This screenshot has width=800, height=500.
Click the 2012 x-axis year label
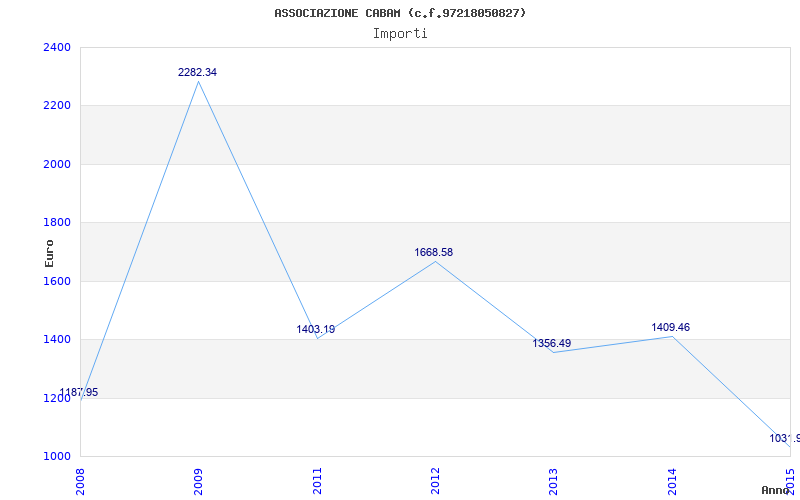click(435, 481)
